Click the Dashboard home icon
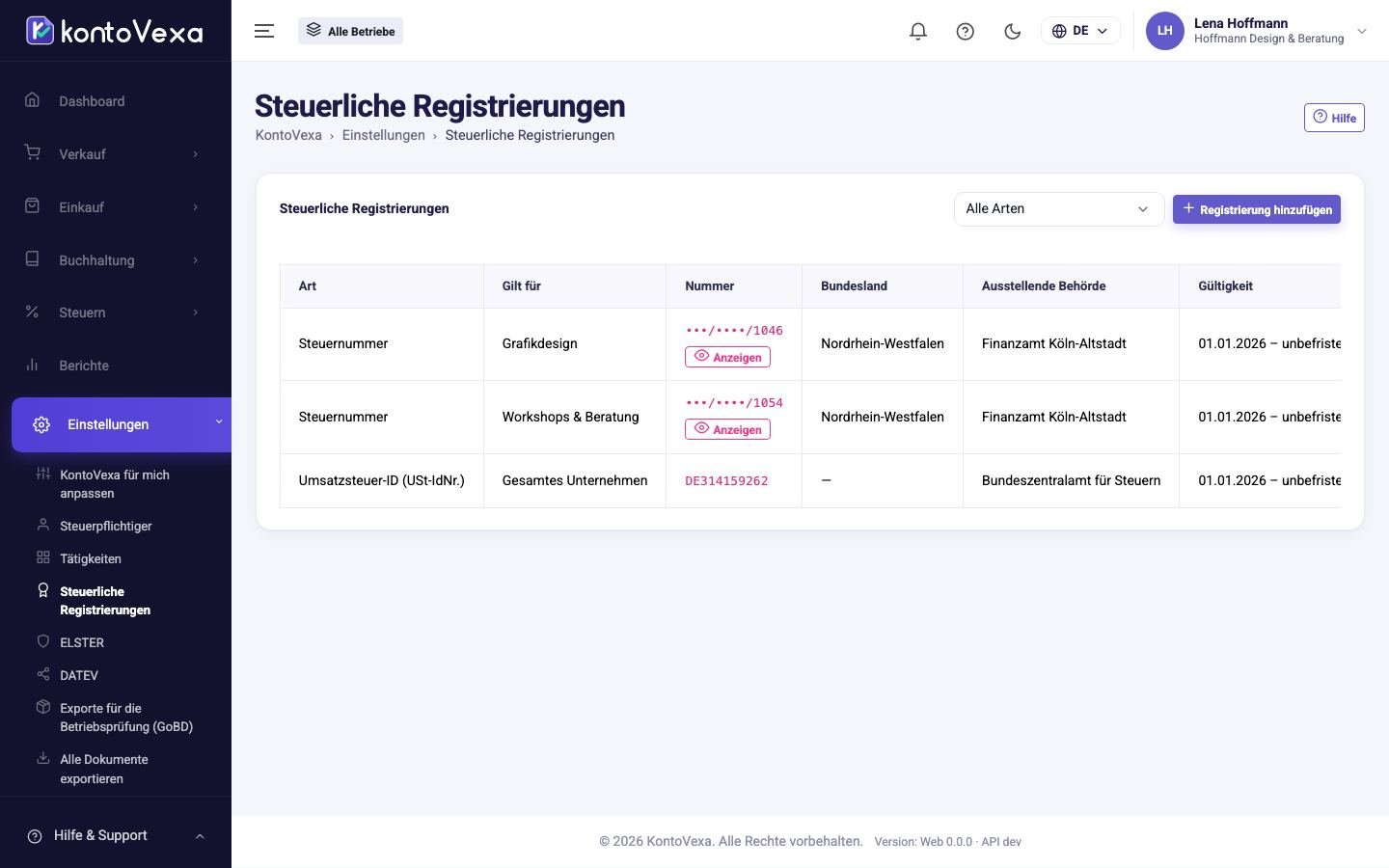 [32, 99]
